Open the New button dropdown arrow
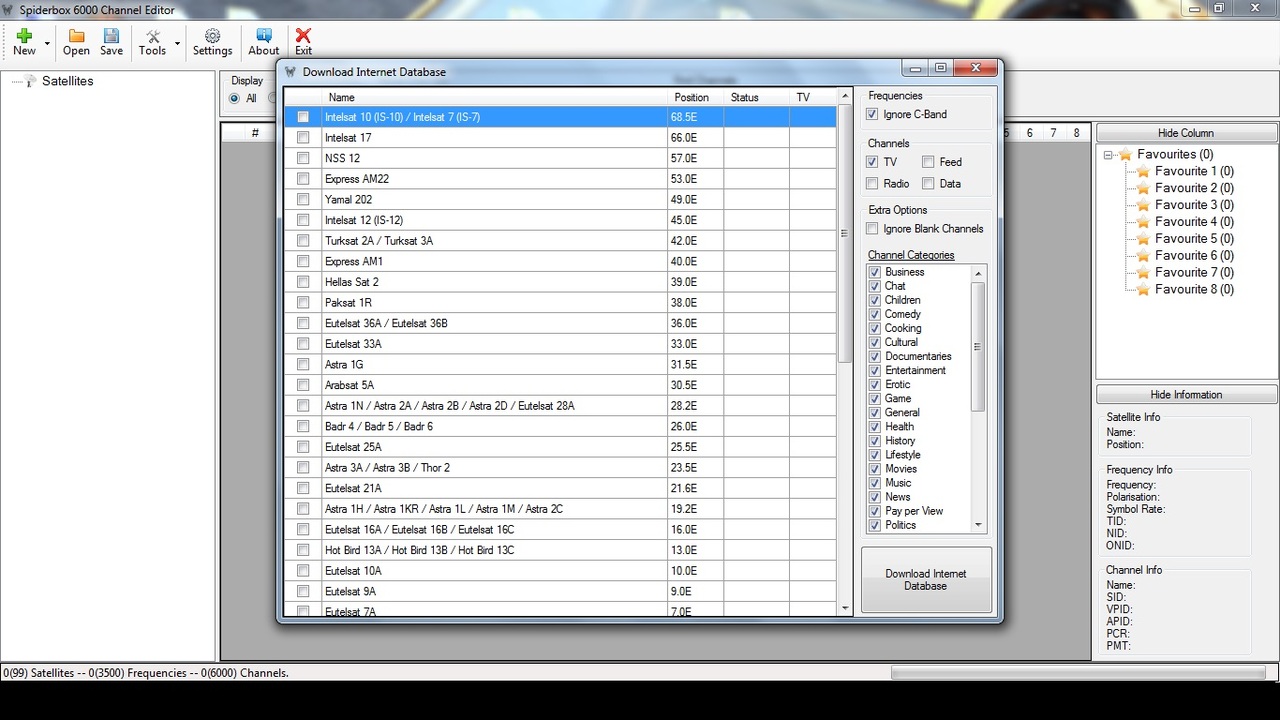The width and height of the screenshot is (1280, 720). (47, 44)
